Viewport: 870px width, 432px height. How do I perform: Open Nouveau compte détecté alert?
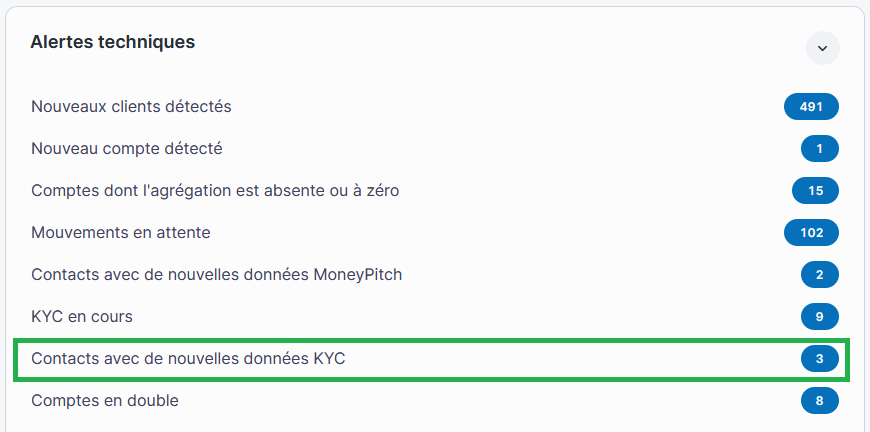tap(127, 148)
